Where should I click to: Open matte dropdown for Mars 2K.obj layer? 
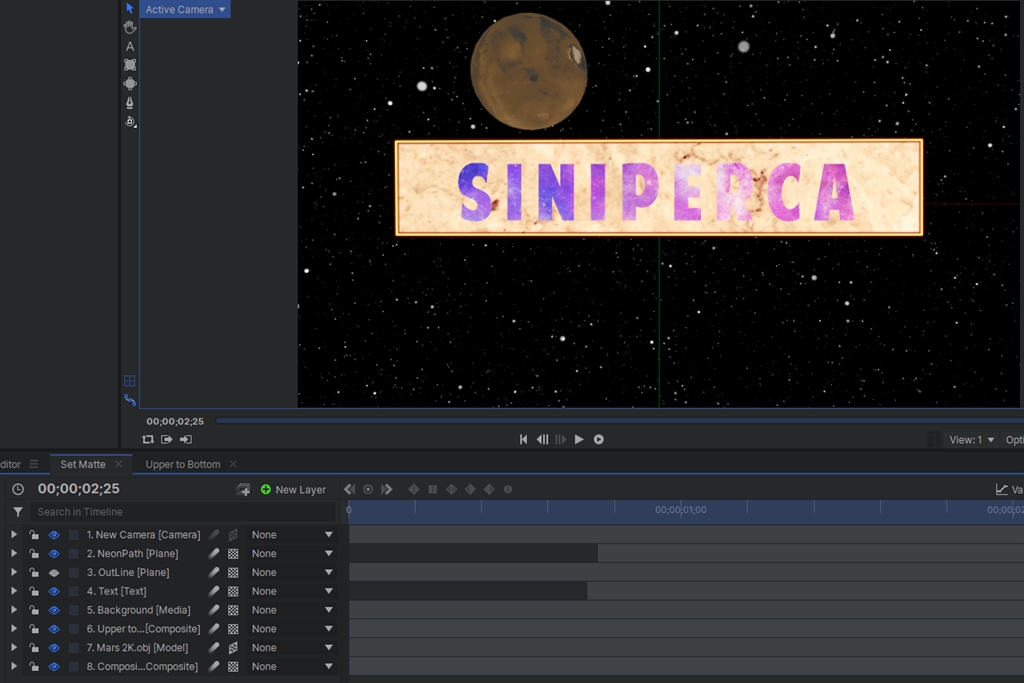[x=293, y=648]
